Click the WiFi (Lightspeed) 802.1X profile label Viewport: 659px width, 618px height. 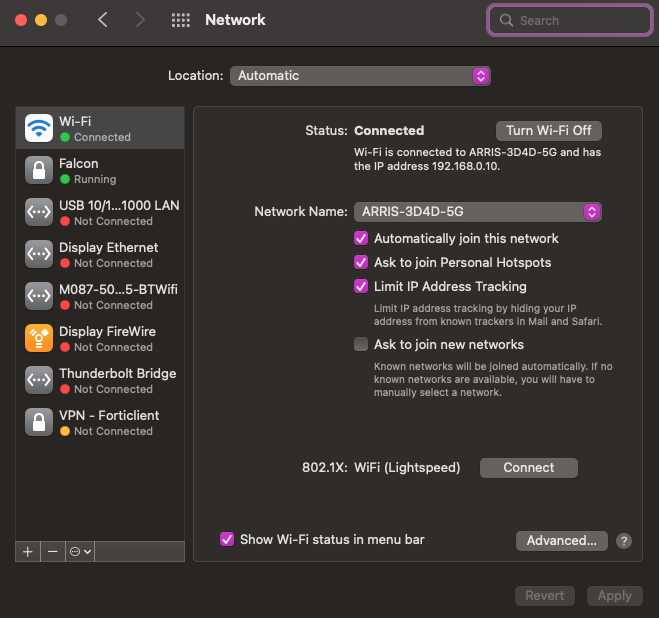tap(407, 467)
